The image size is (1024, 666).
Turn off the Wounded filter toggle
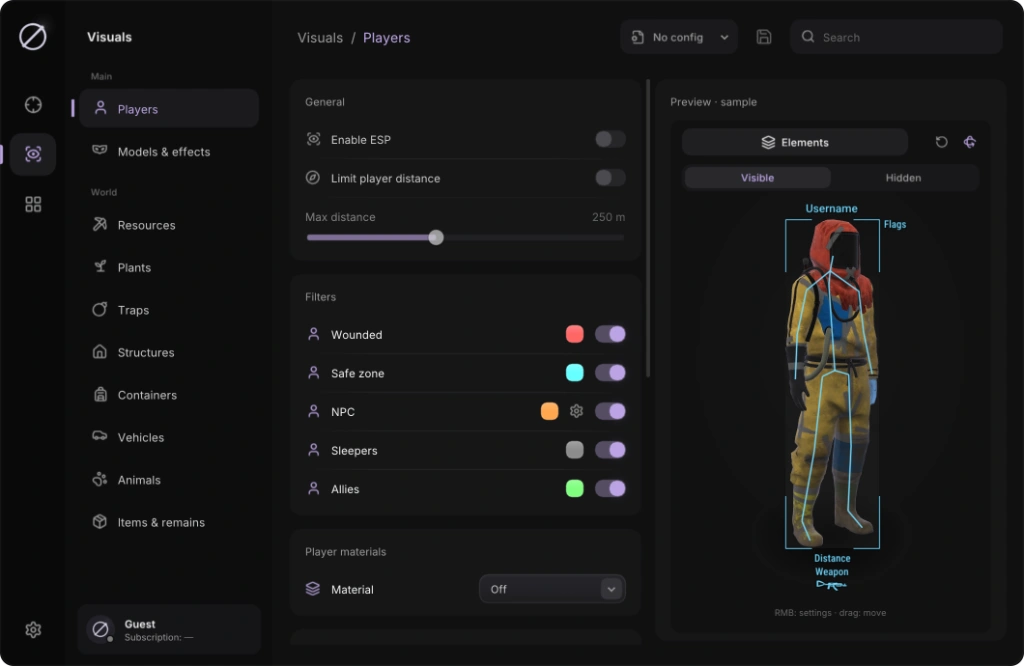point(610,334)
